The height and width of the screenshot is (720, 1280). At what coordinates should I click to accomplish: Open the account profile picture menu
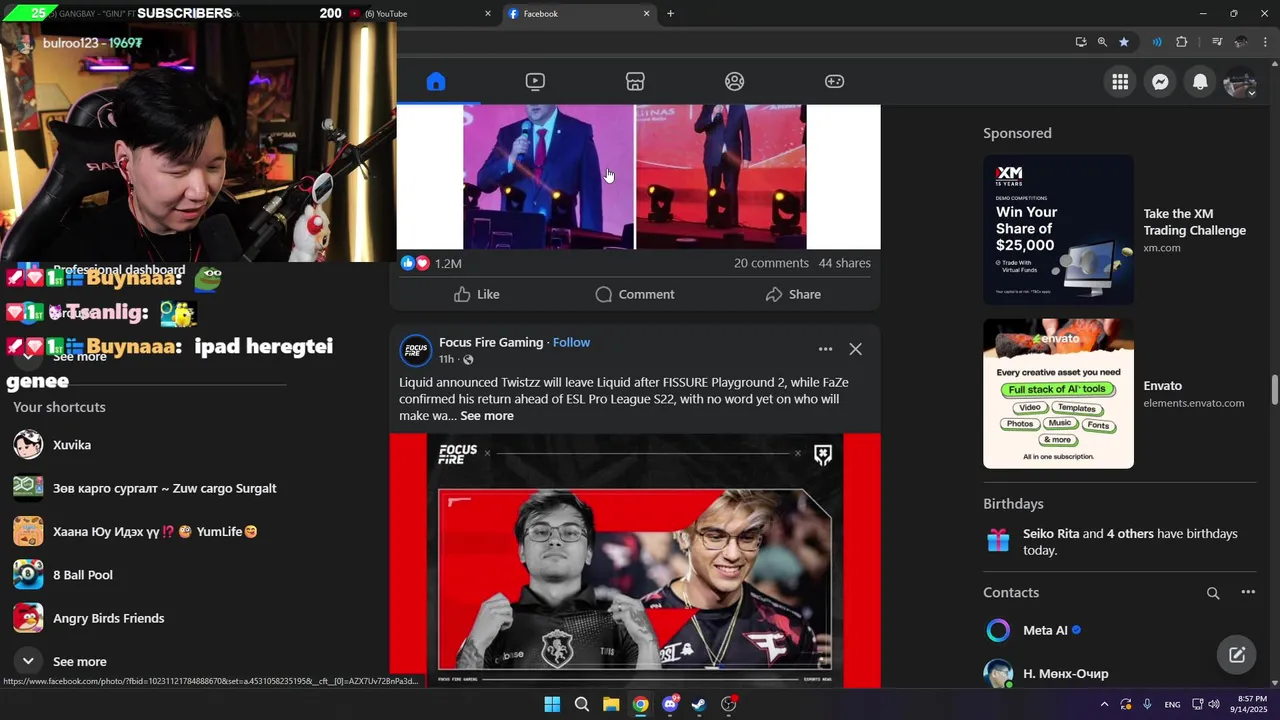click(x=1240, y=82)
